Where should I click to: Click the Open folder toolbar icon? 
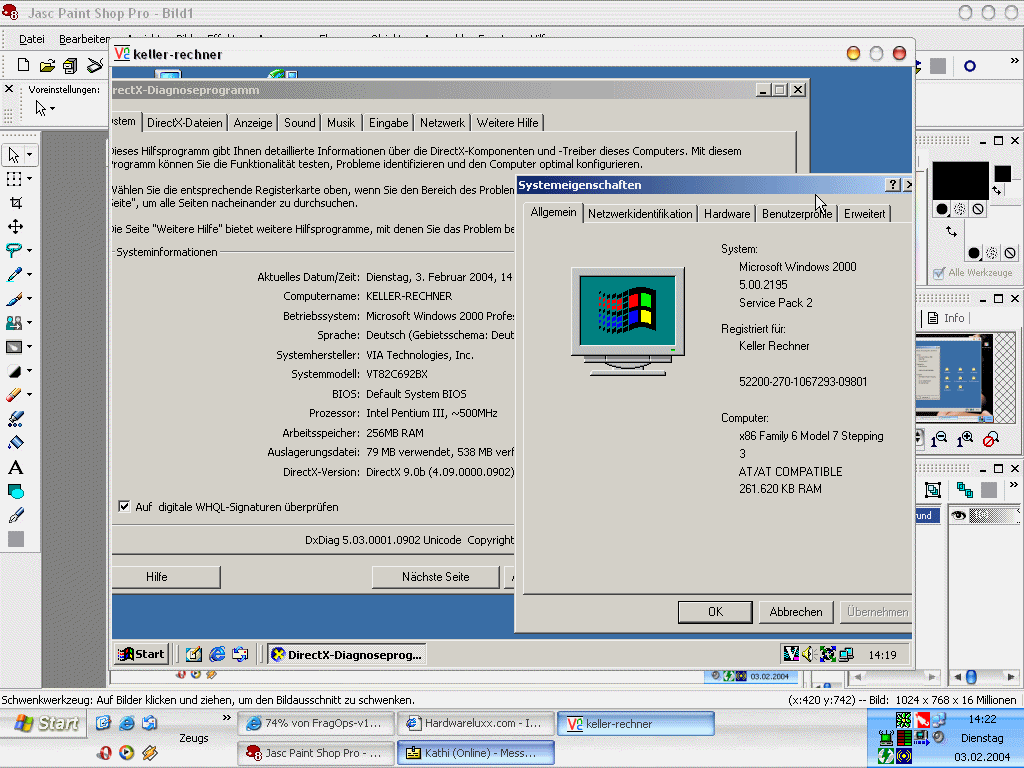tap(47, 65)
